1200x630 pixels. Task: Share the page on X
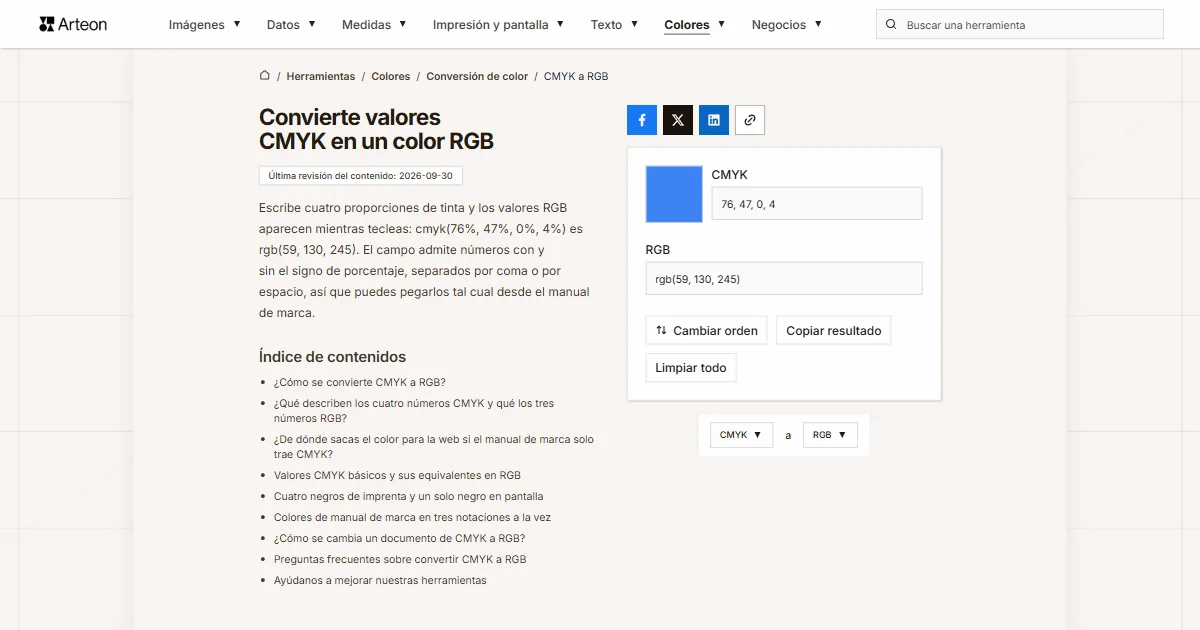tap(678, 120)
